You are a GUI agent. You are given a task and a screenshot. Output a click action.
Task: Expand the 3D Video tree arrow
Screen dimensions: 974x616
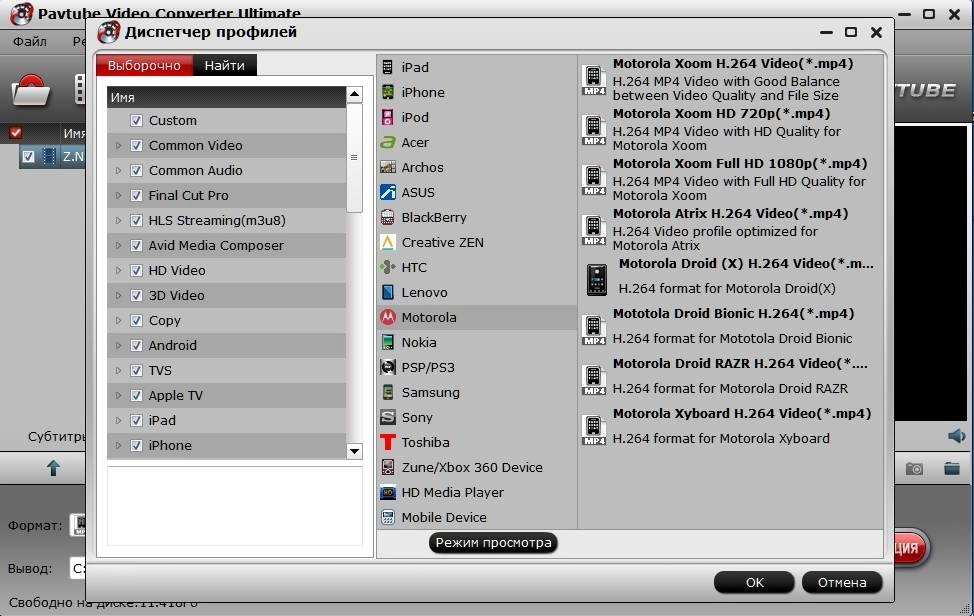coord(118,296)
